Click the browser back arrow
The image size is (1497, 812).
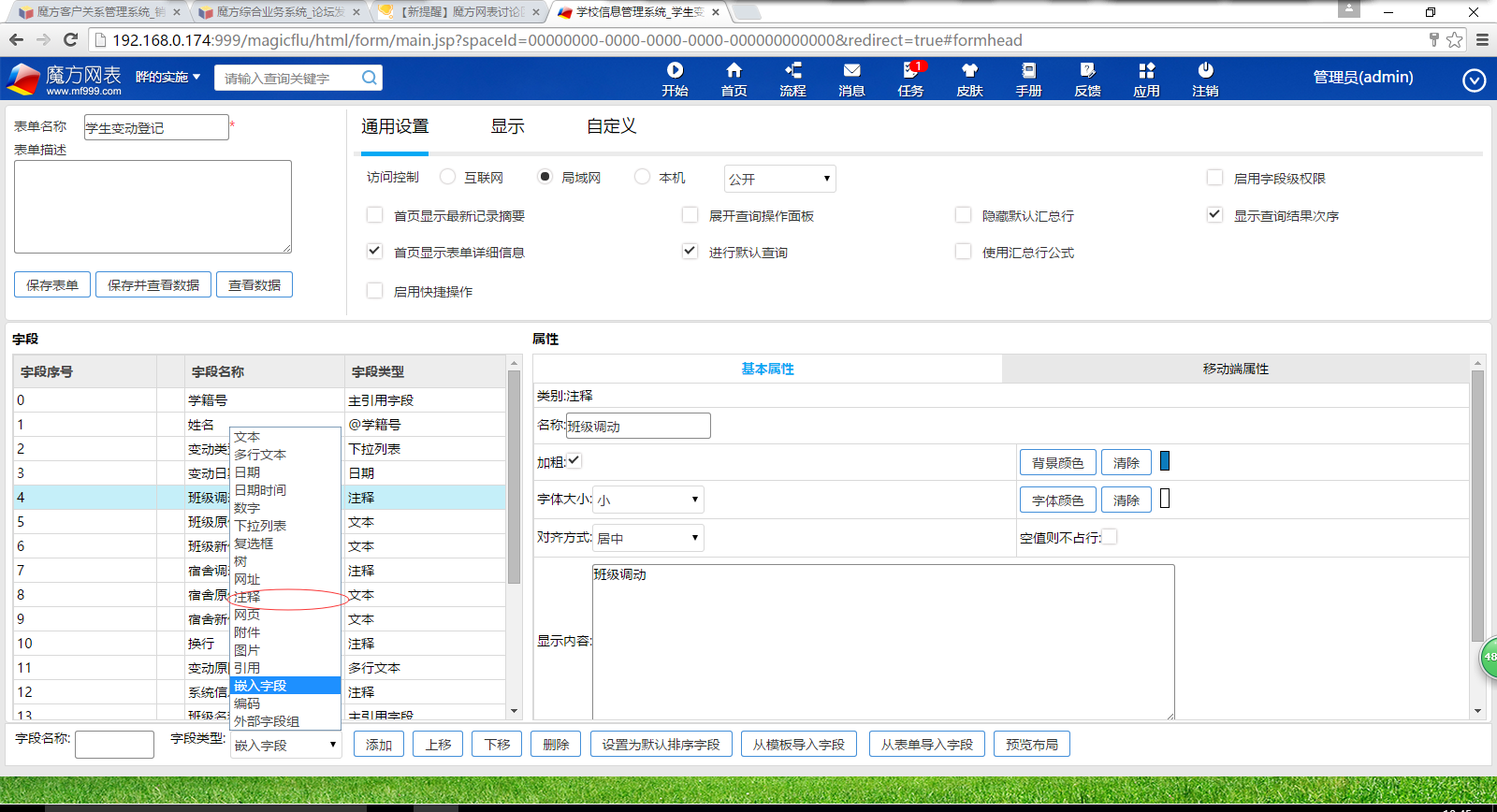pyautogui.click(x=16, y=39)
